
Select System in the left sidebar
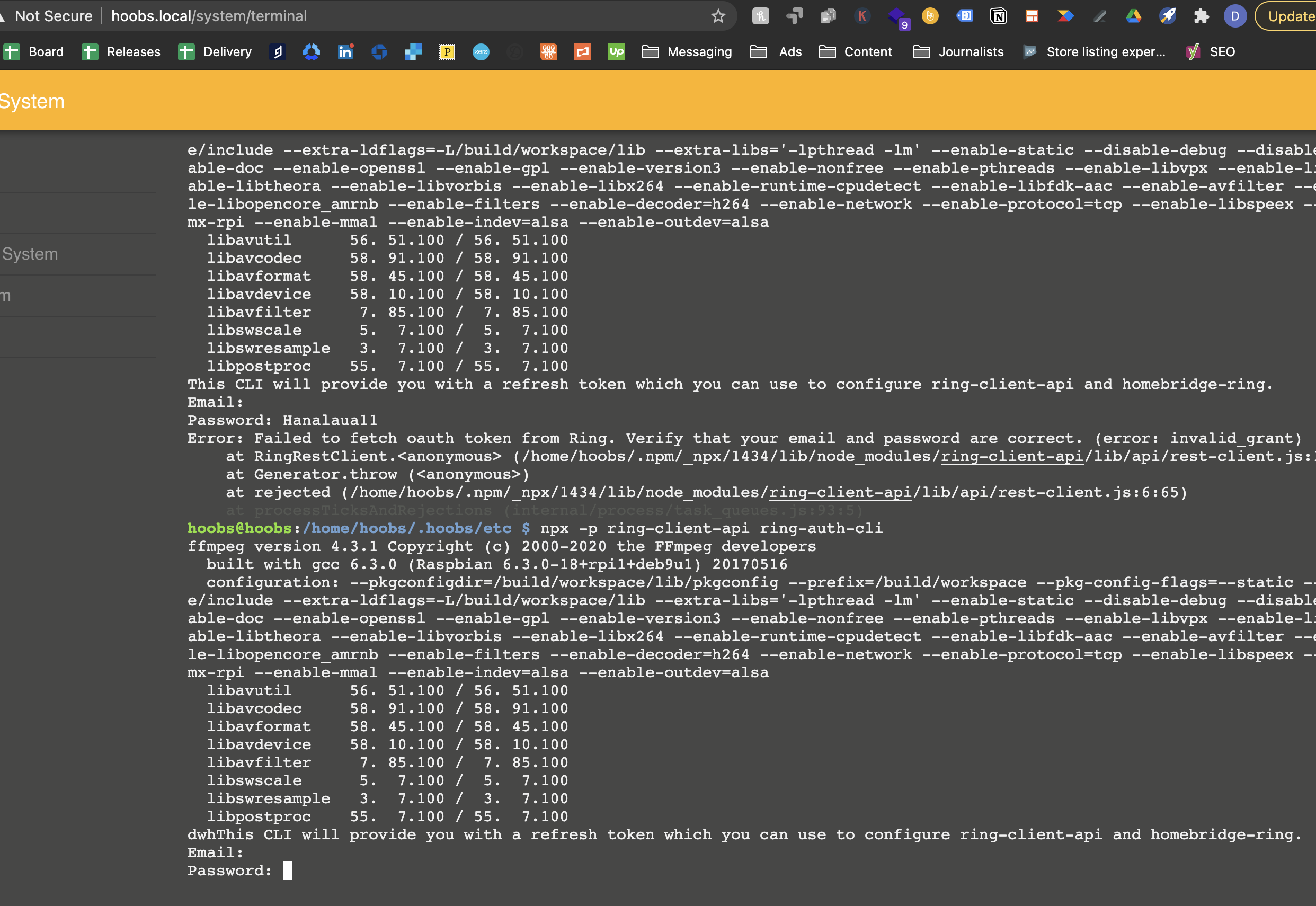click(30, 254)
